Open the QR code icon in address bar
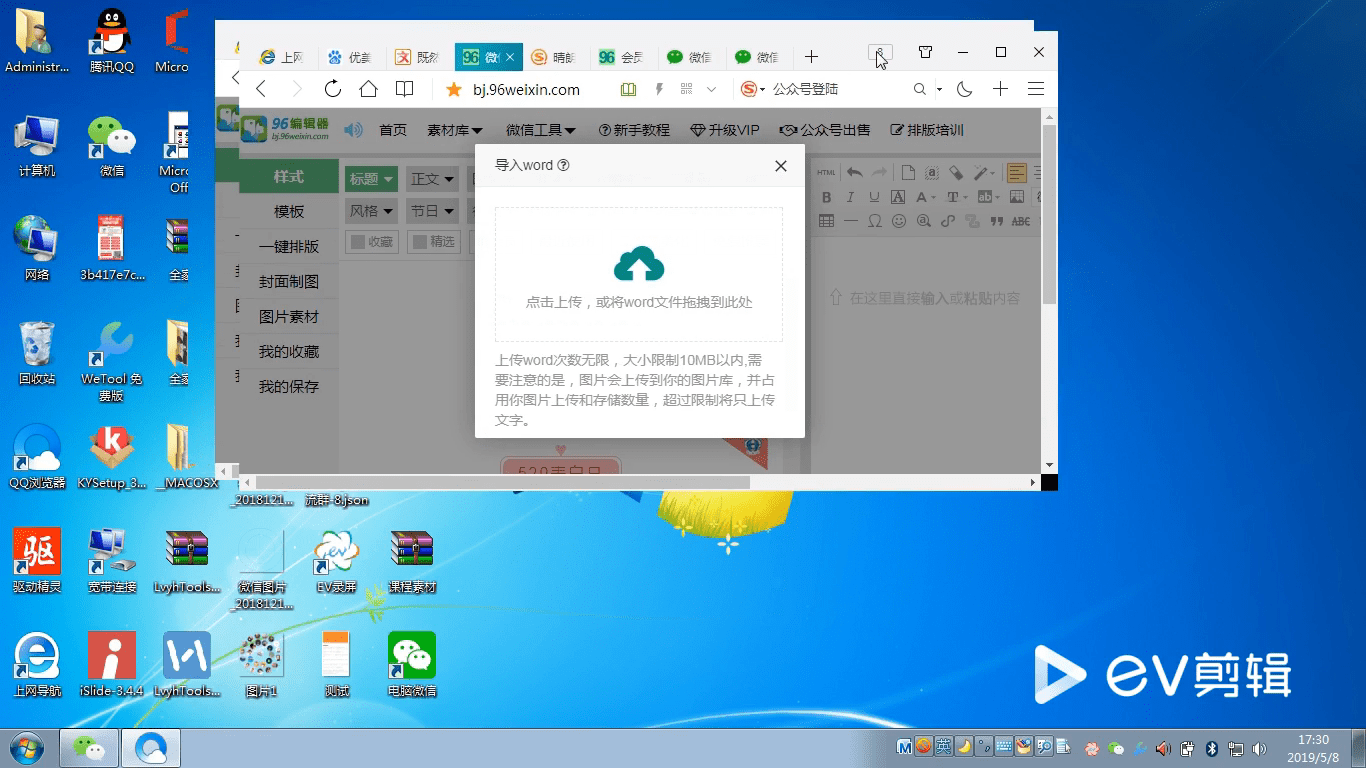Image resolution: width=1366 pixels, height=768 pixels. [686, 89]
